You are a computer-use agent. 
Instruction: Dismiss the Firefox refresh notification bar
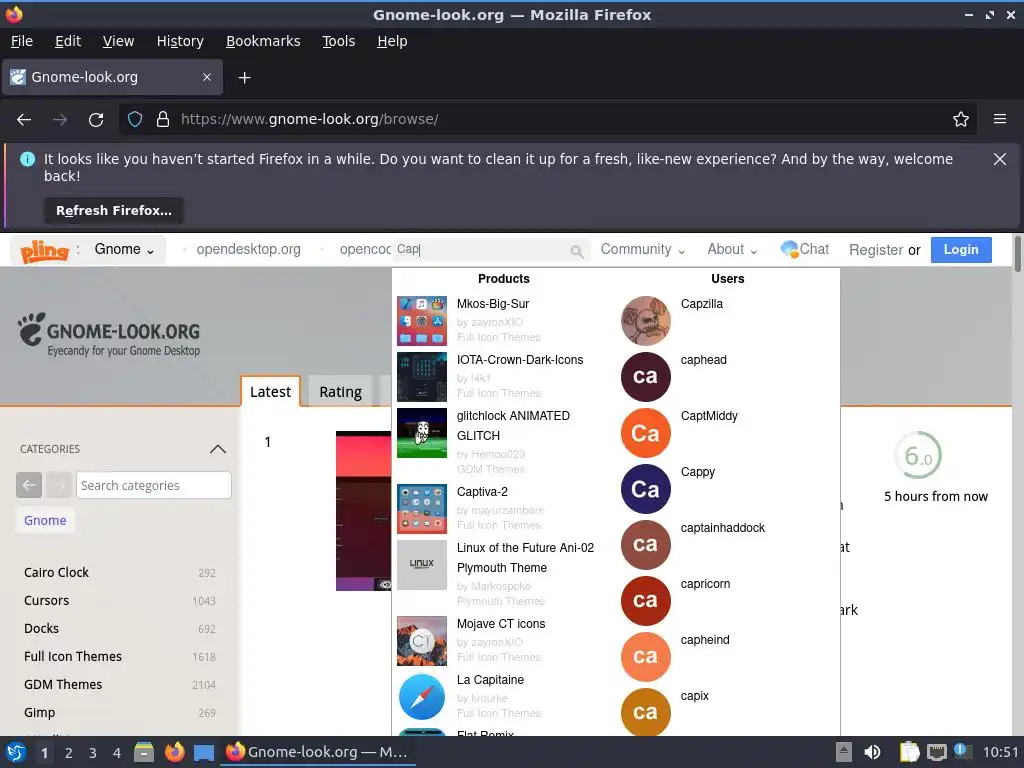(x=1000, y=159)
